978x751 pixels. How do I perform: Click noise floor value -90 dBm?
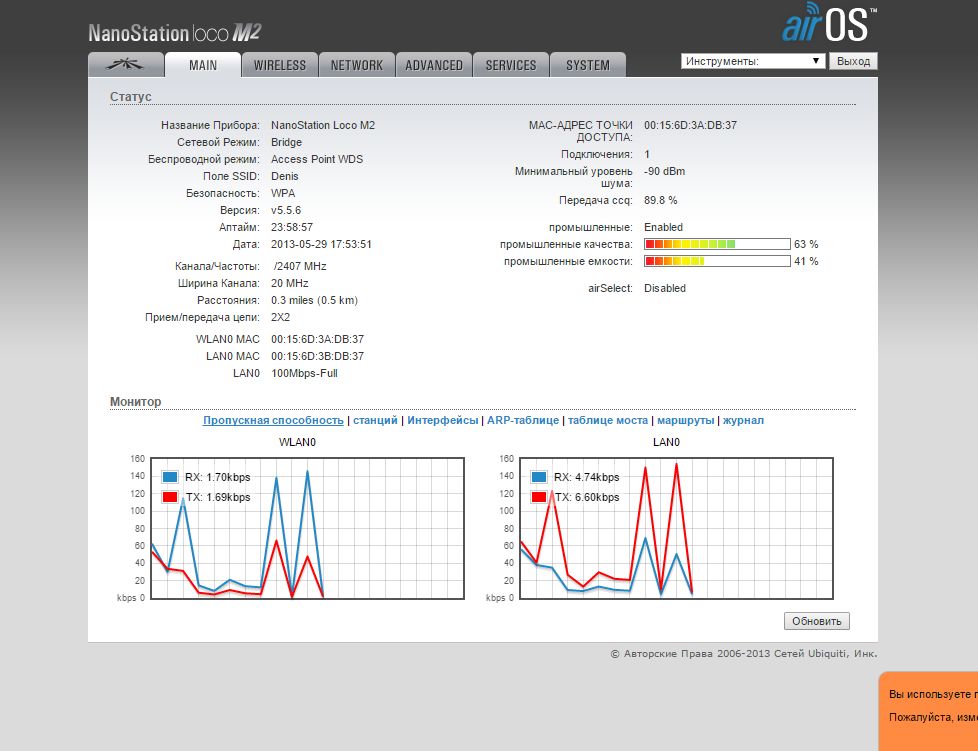point(664,172)
